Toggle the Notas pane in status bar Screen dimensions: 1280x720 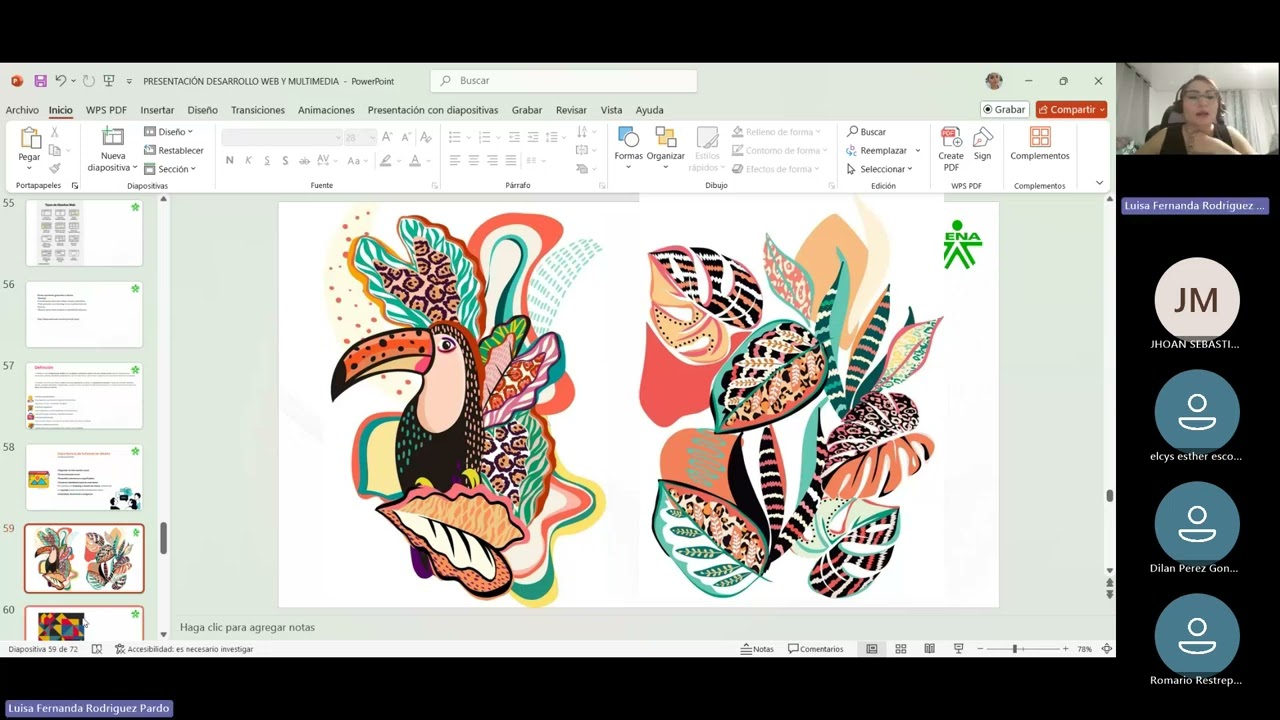click(757, 649)
